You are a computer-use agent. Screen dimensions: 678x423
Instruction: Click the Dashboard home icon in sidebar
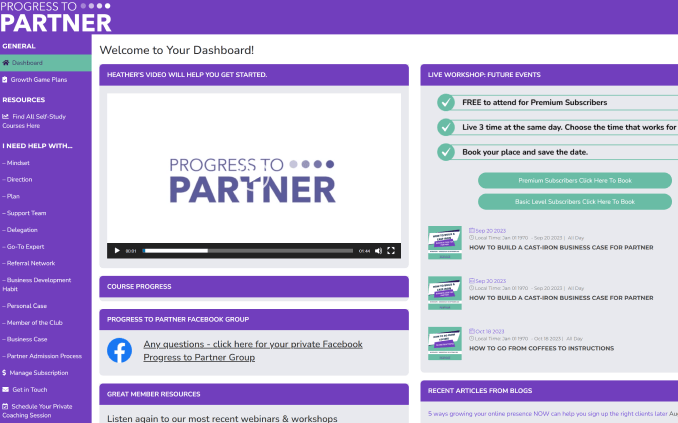pyautogui.click(x=6, y=63)
